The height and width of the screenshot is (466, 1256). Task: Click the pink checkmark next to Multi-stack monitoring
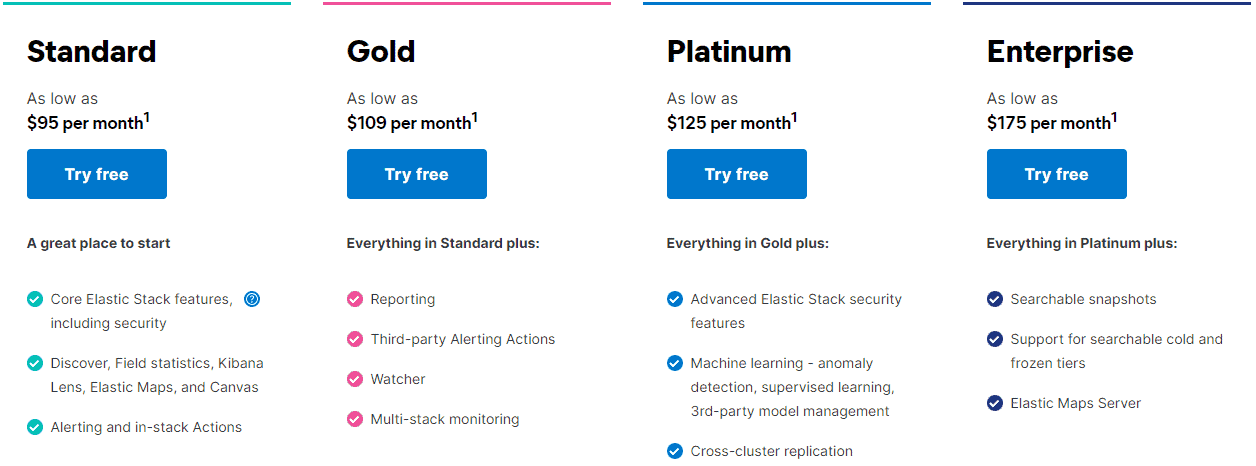(355, 419)
